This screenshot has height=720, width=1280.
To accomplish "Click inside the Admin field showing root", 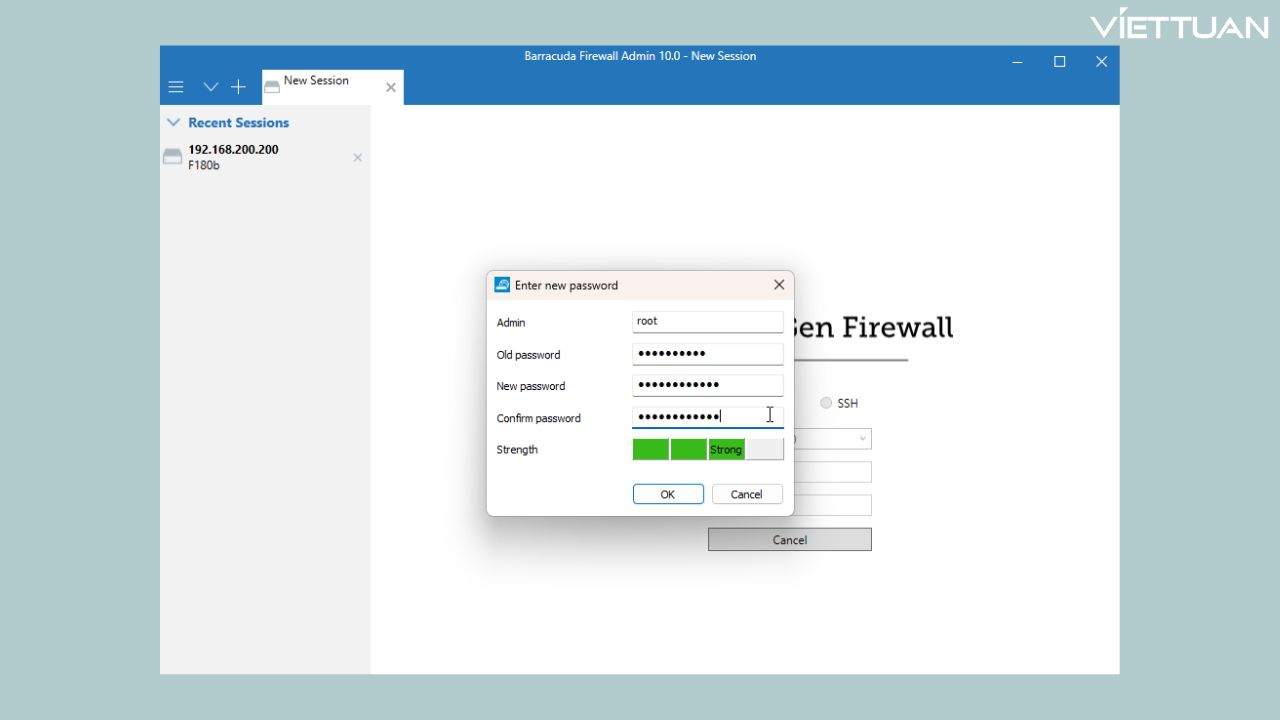I will (x=707, y=321).
